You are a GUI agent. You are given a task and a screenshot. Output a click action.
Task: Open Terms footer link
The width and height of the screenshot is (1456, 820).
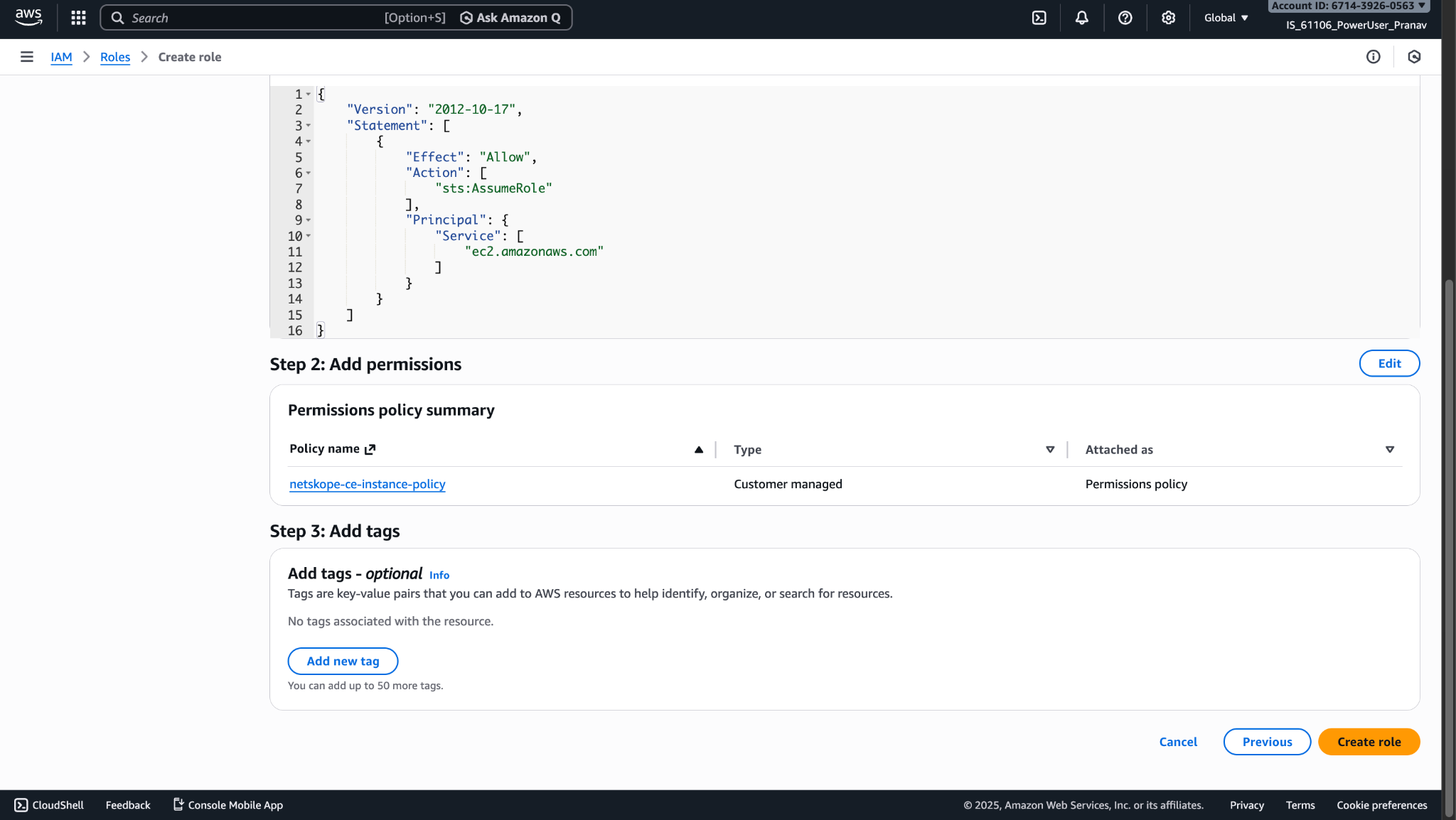click(x=1300, y=805)
